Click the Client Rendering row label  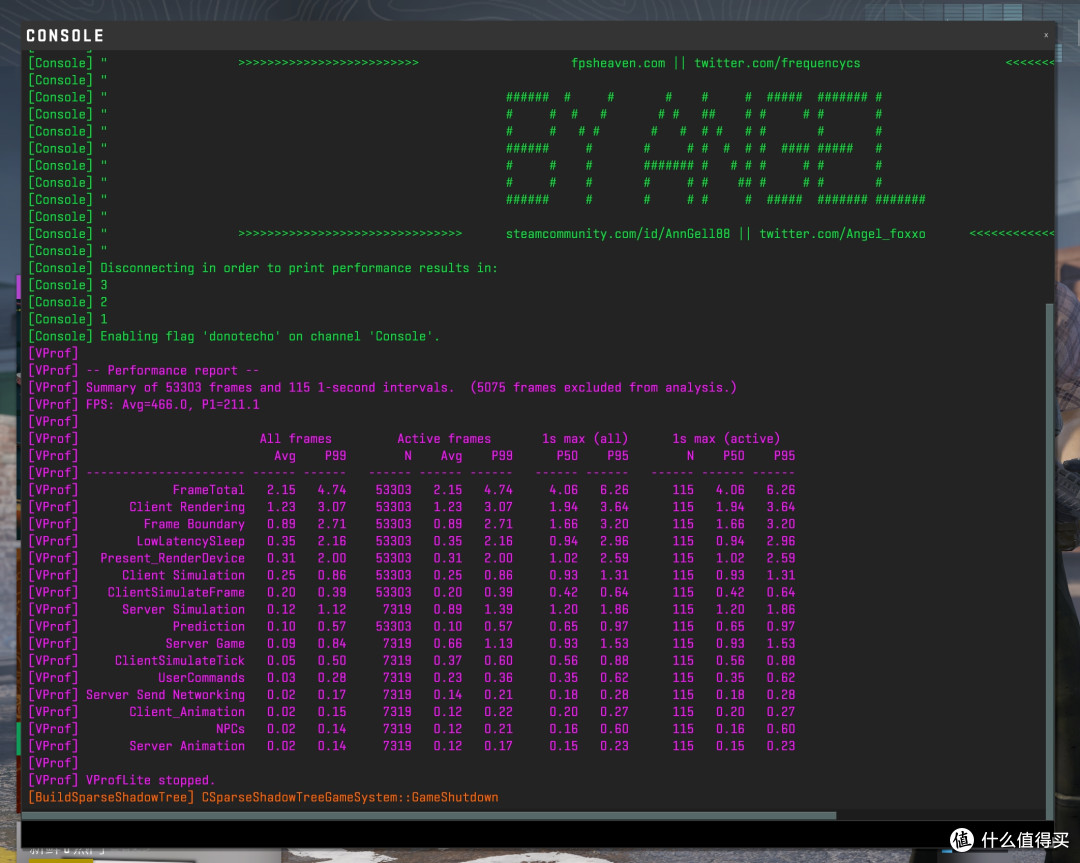[187, 507]
